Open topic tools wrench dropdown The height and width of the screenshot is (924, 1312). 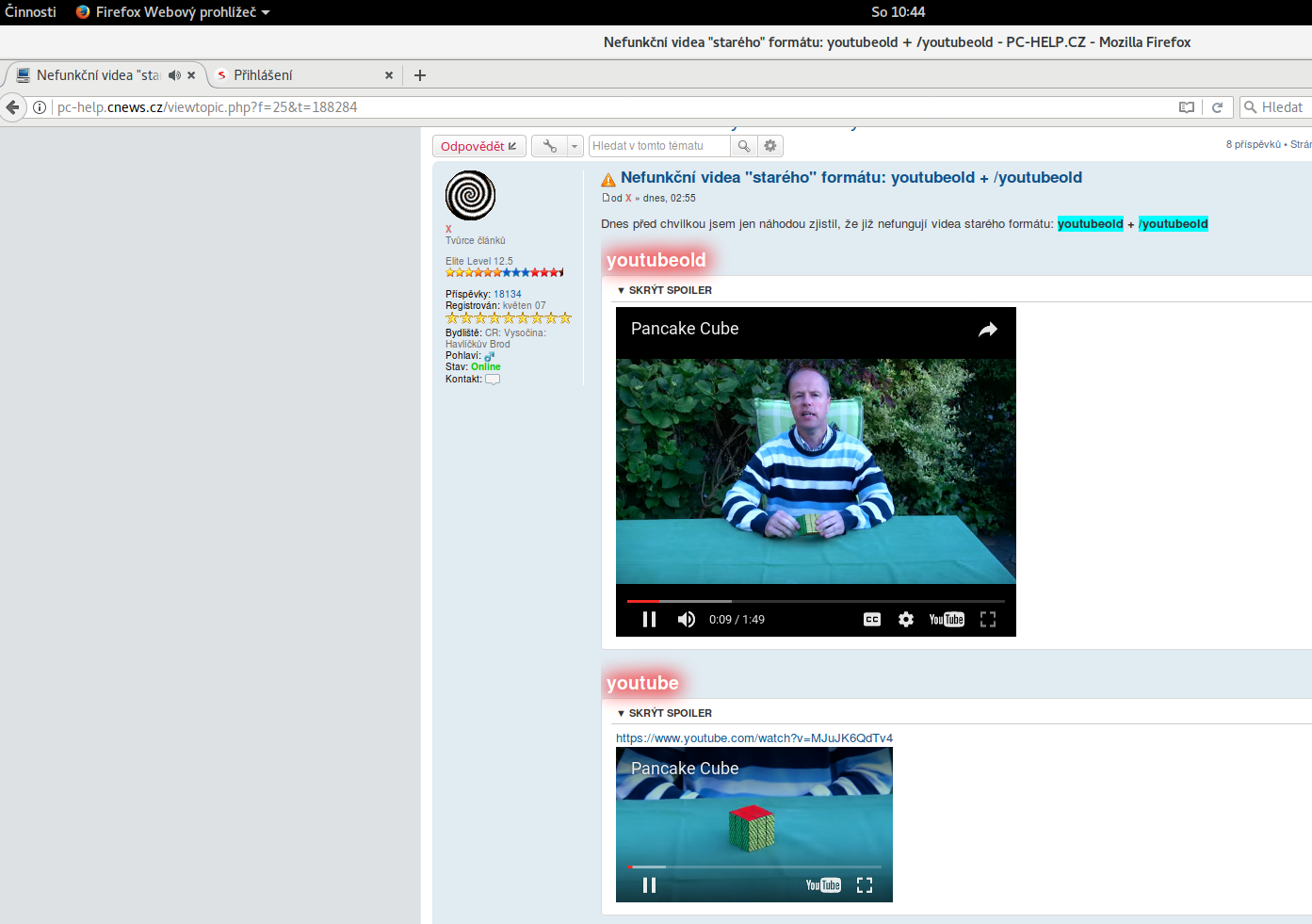coord(558,146)
